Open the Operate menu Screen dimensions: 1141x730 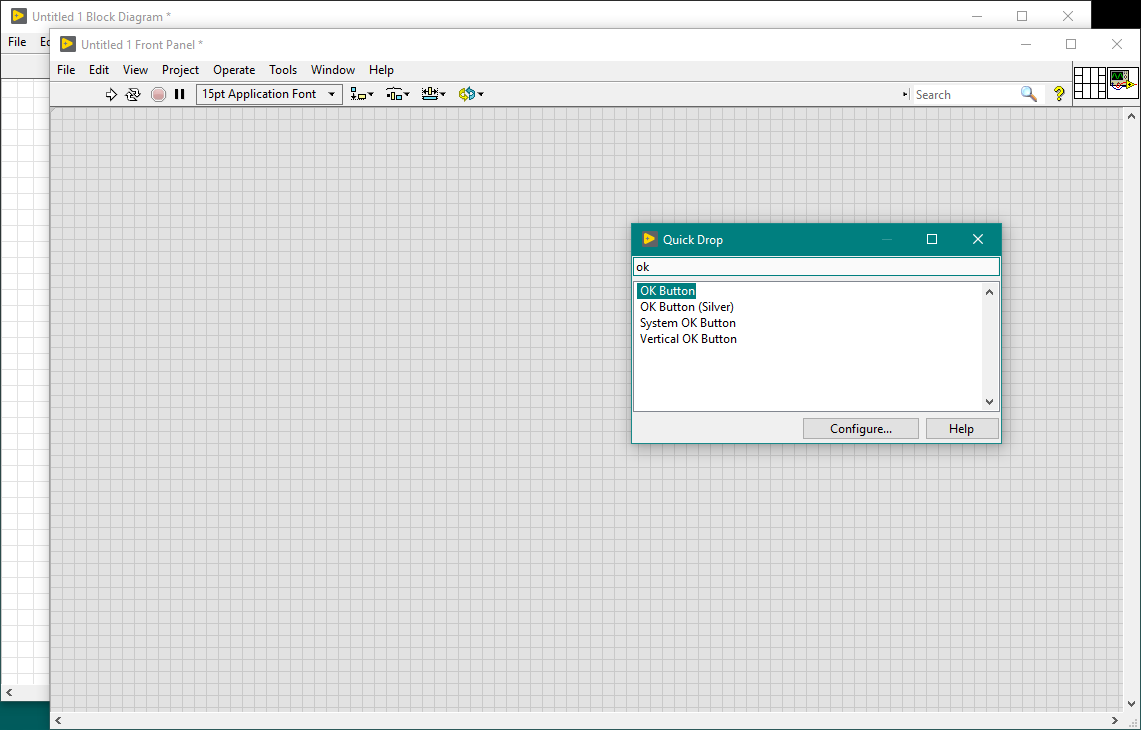pos(234,70)
